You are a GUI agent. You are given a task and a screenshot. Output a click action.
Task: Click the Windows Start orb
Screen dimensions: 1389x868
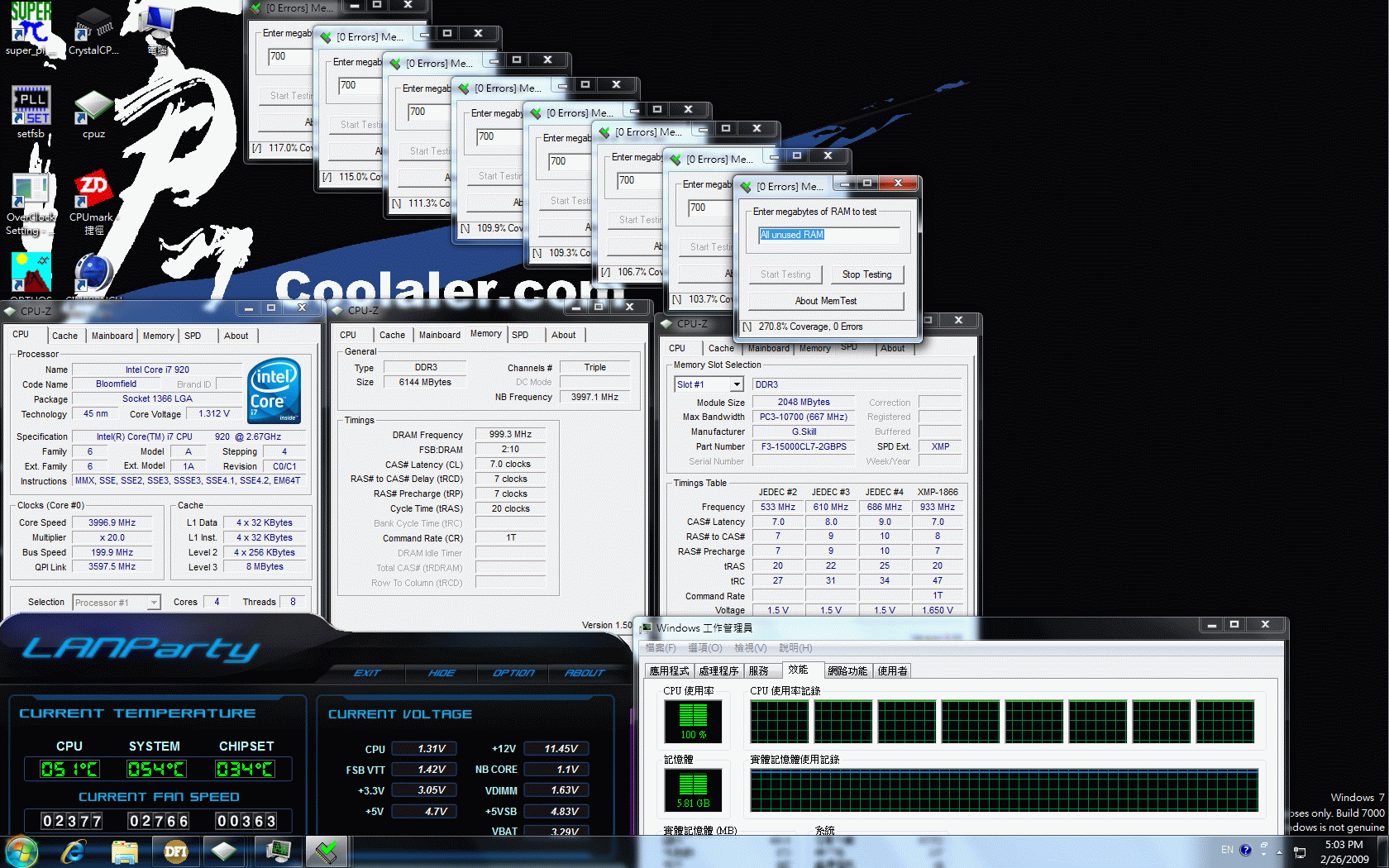pos(21,851)
